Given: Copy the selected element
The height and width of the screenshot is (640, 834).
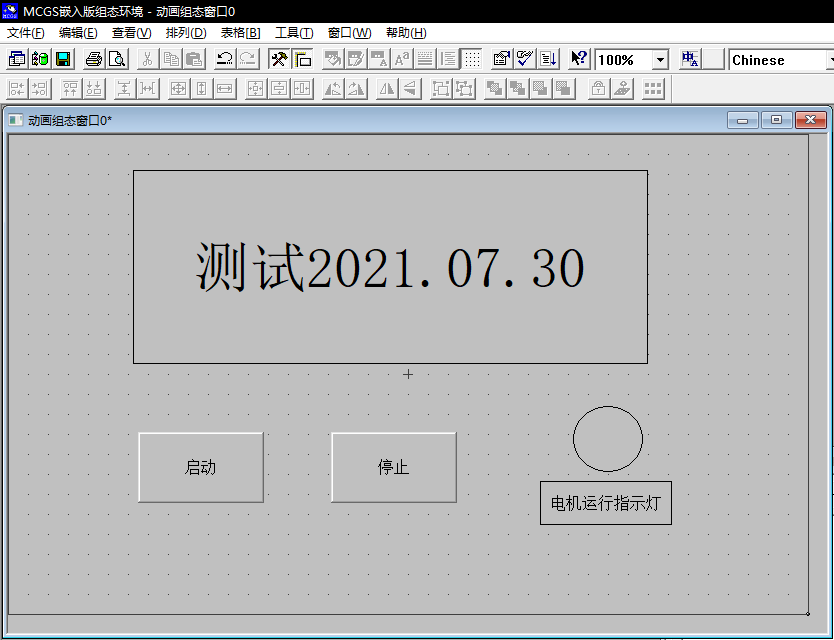Looking at the screenshot, I should click(x=170, y=59).
